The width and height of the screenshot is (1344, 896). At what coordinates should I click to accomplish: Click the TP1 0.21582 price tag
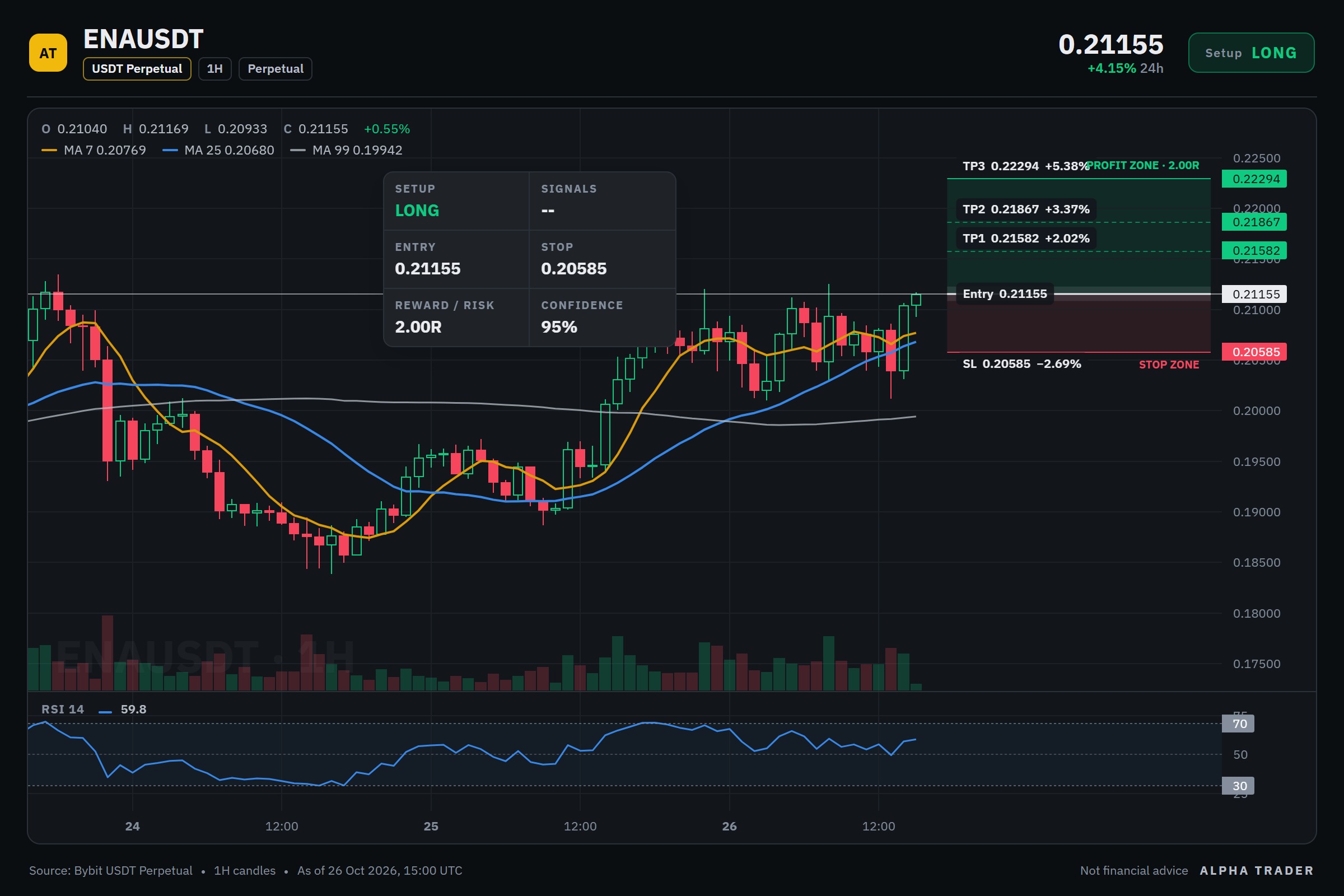(x=1254, y=250)
